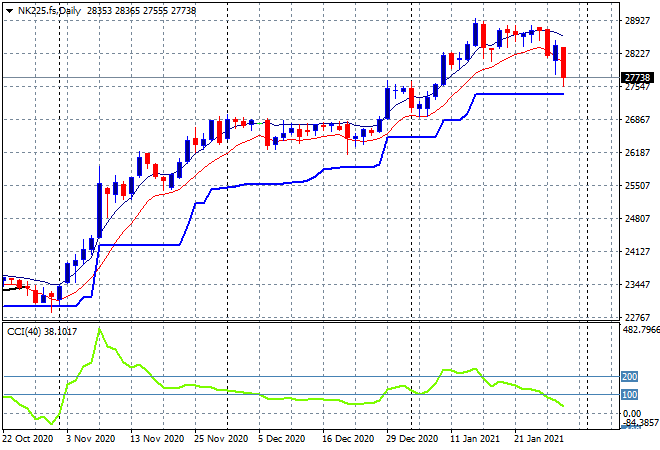
Task: Click the CCI 0.00 level label
Action: point(632,414)
